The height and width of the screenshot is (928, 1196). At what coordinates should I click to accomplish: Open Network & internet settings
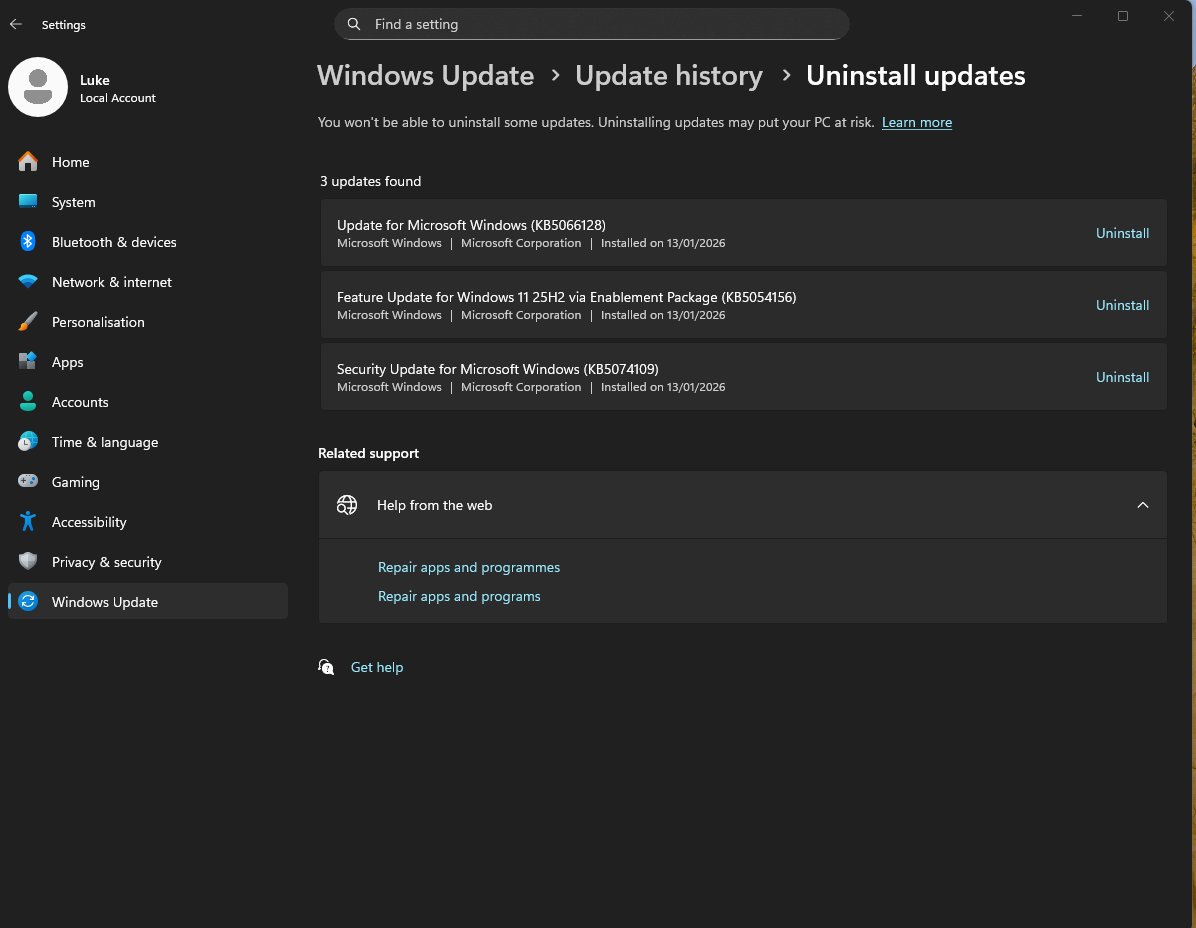click(x=111, y=282)
